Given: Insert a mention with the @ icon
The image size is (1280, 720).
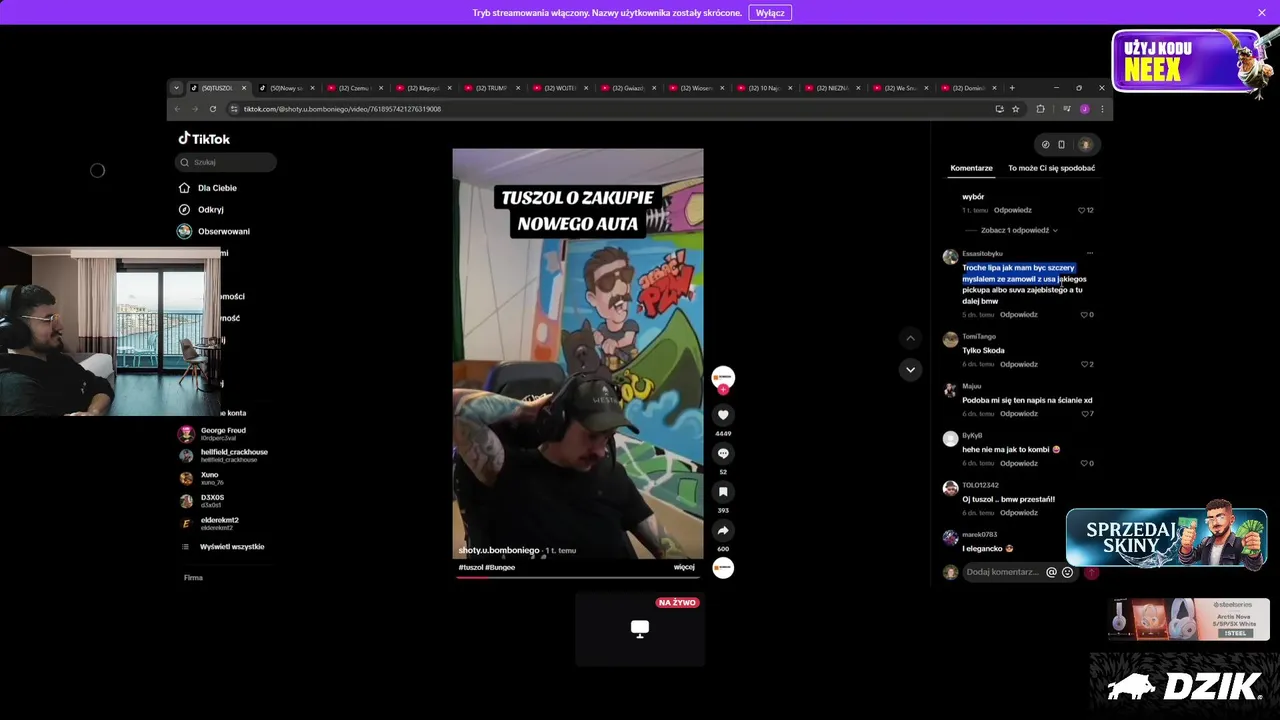Looking at the screenshot, I should (x=1051, y=573).
